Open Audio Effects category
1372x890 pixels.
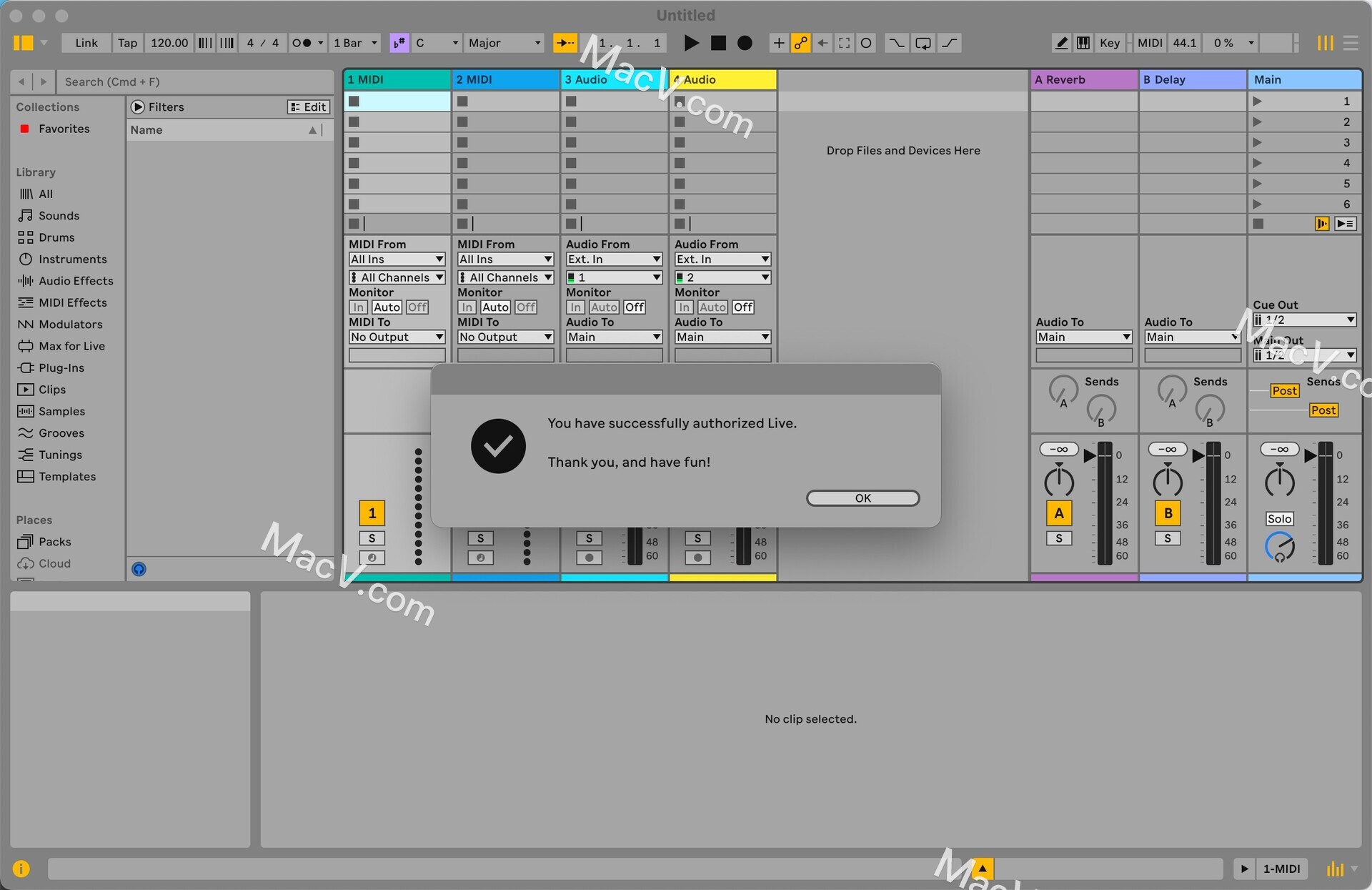(76, 281)
